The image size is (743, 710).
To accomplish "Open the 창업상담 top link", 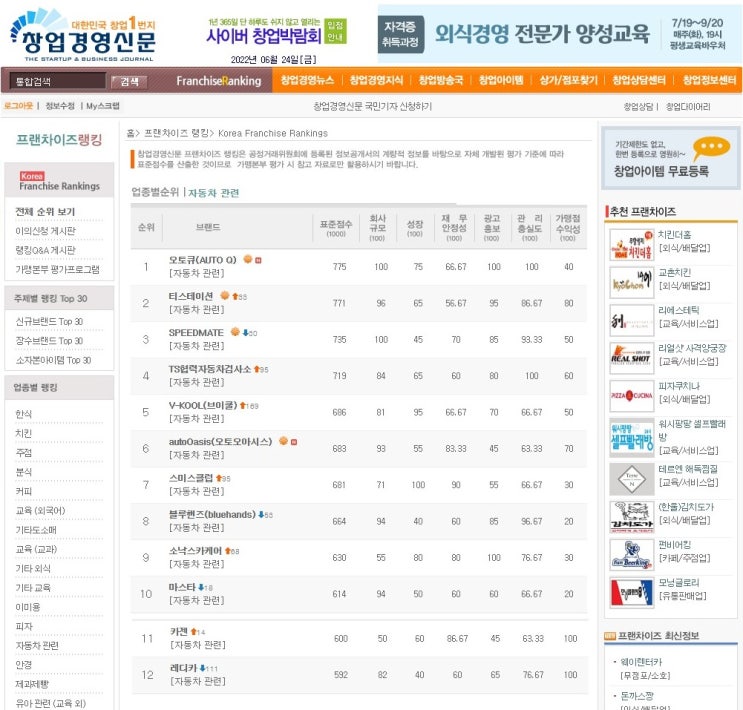I will point(638,107).
